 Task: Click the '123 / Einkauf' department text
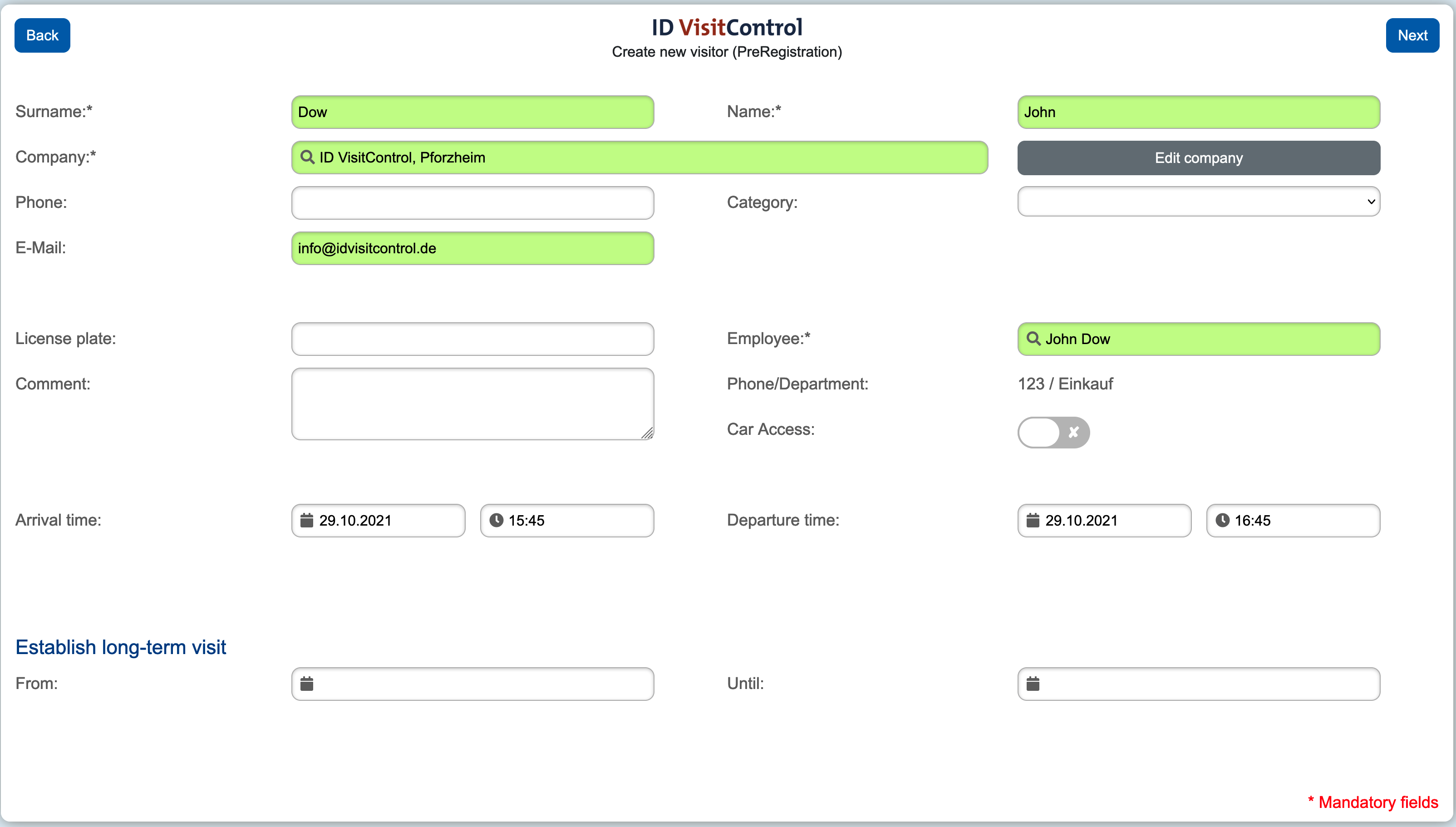(x=1065, y=384)
